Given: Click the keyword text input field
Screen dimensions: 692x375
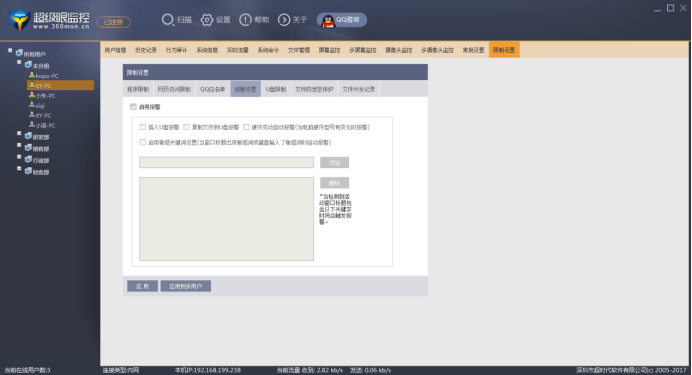Looking at the screenshot, I should [x=226, y=162].
